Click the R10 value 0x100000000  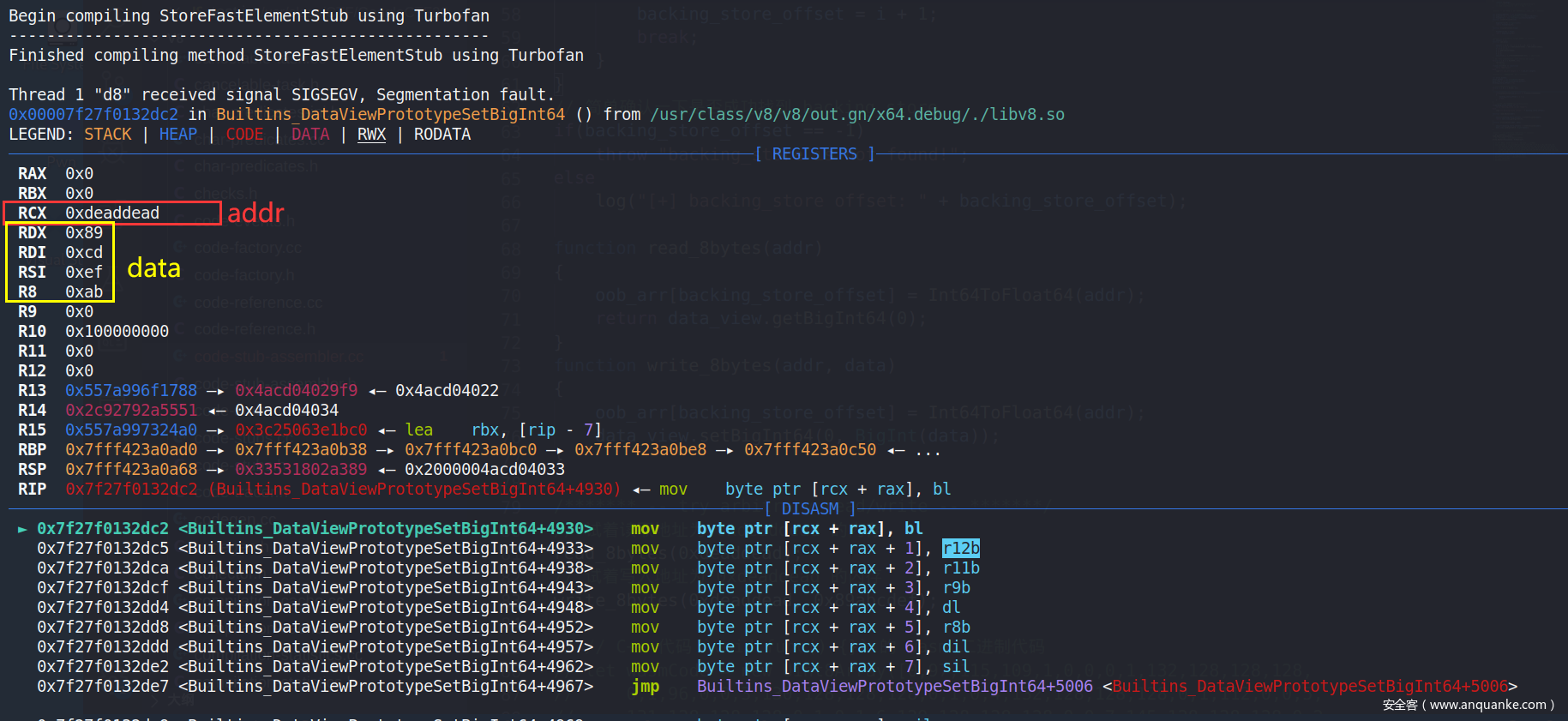pos(117,332)
